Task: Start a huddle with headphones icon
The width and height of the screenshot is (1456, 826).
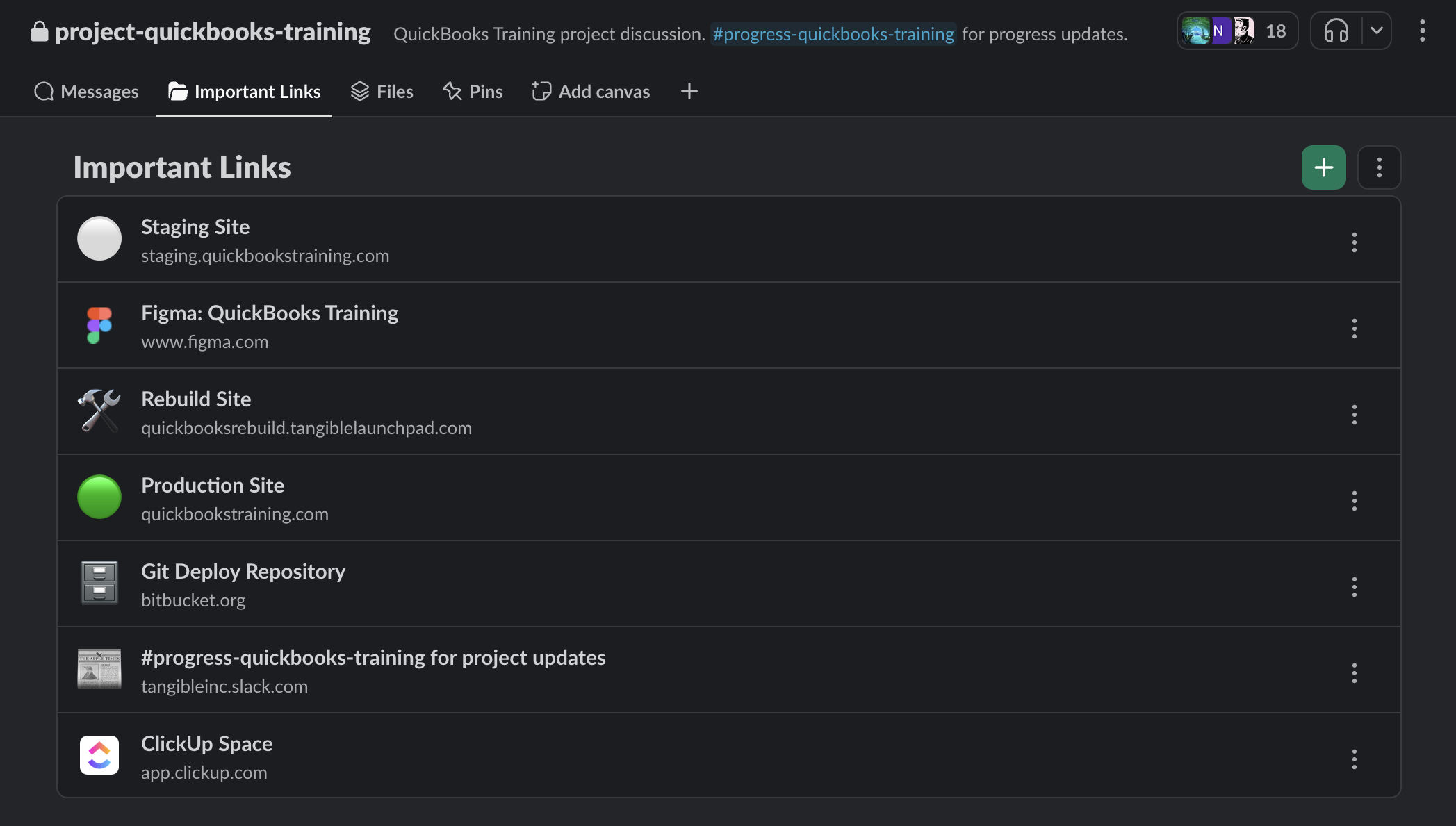Action: (1335, 31)
